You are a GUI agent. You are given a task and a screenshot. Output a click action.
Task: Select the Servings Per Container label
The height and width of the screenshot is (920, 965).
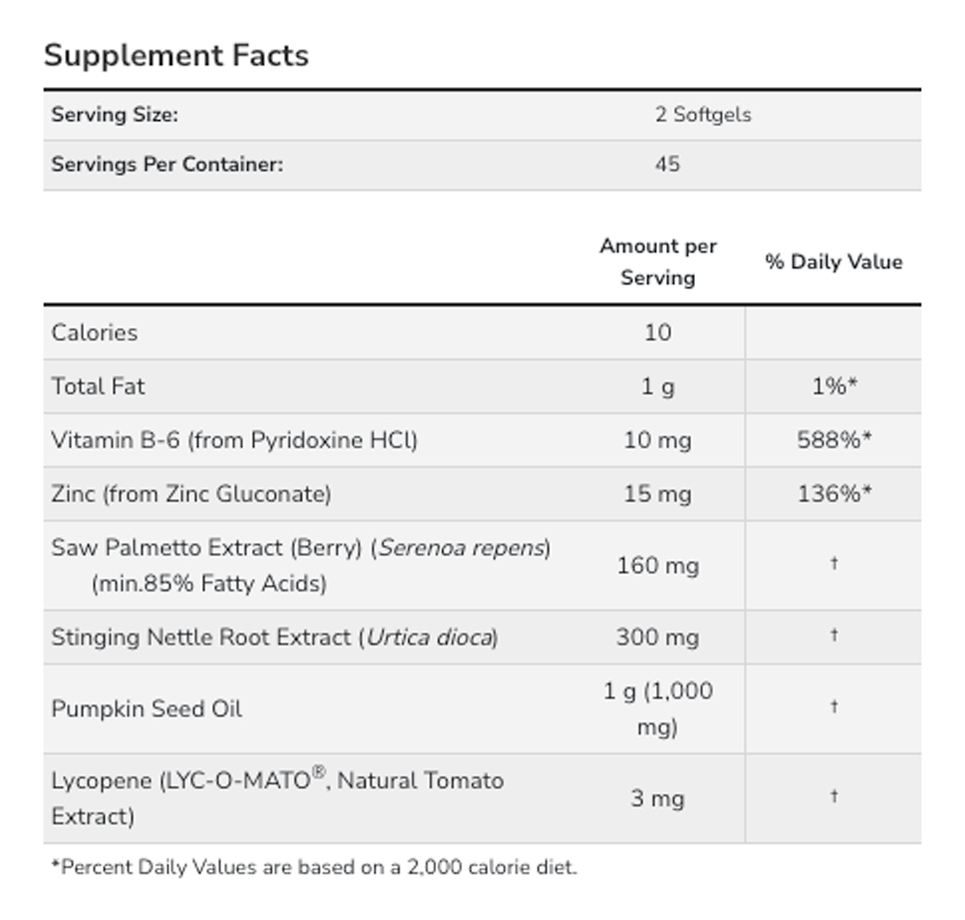[167, 164]
